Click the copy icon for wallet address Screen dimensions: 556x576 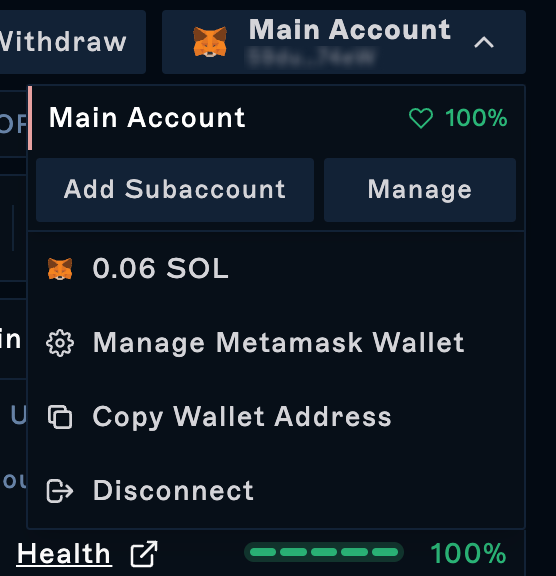coord(60,417)
